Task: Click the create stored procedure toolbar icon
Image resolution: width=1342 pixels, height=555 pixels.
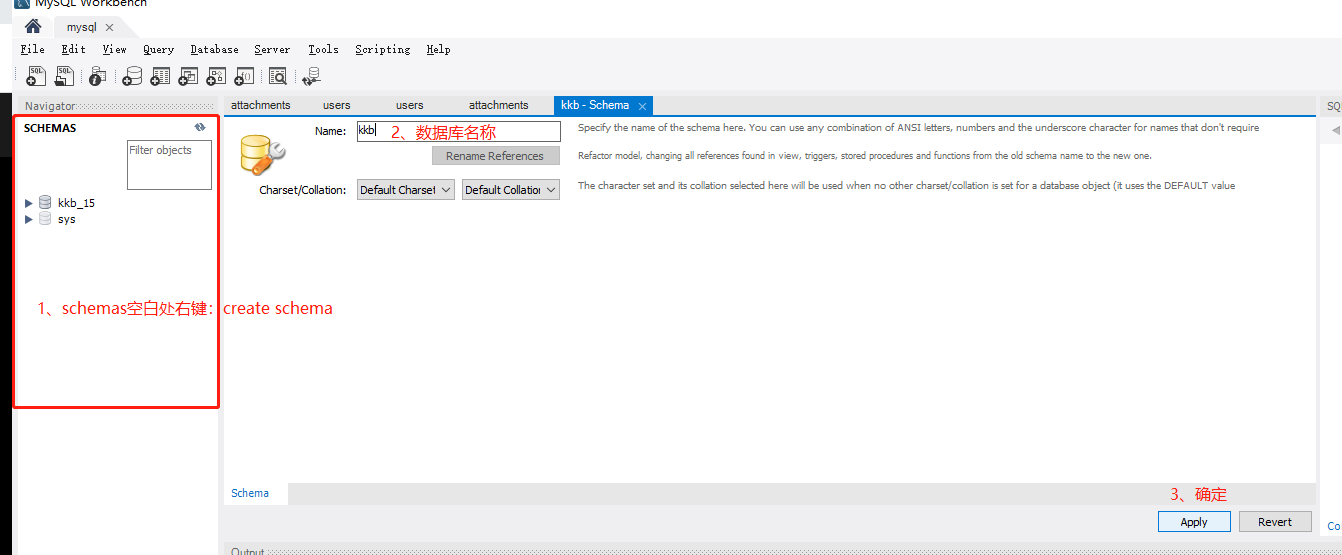Action: coord(216,76)
